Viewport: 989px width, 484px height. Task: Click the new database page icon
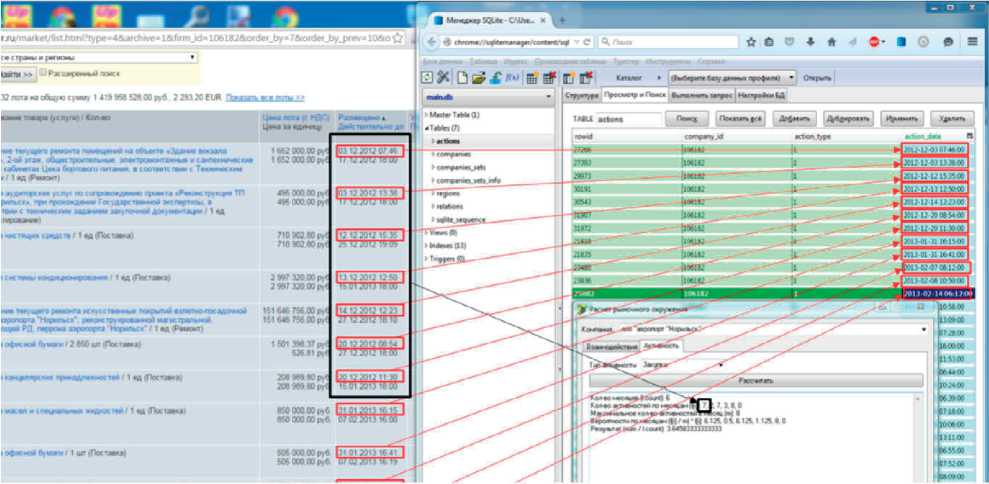462,78
